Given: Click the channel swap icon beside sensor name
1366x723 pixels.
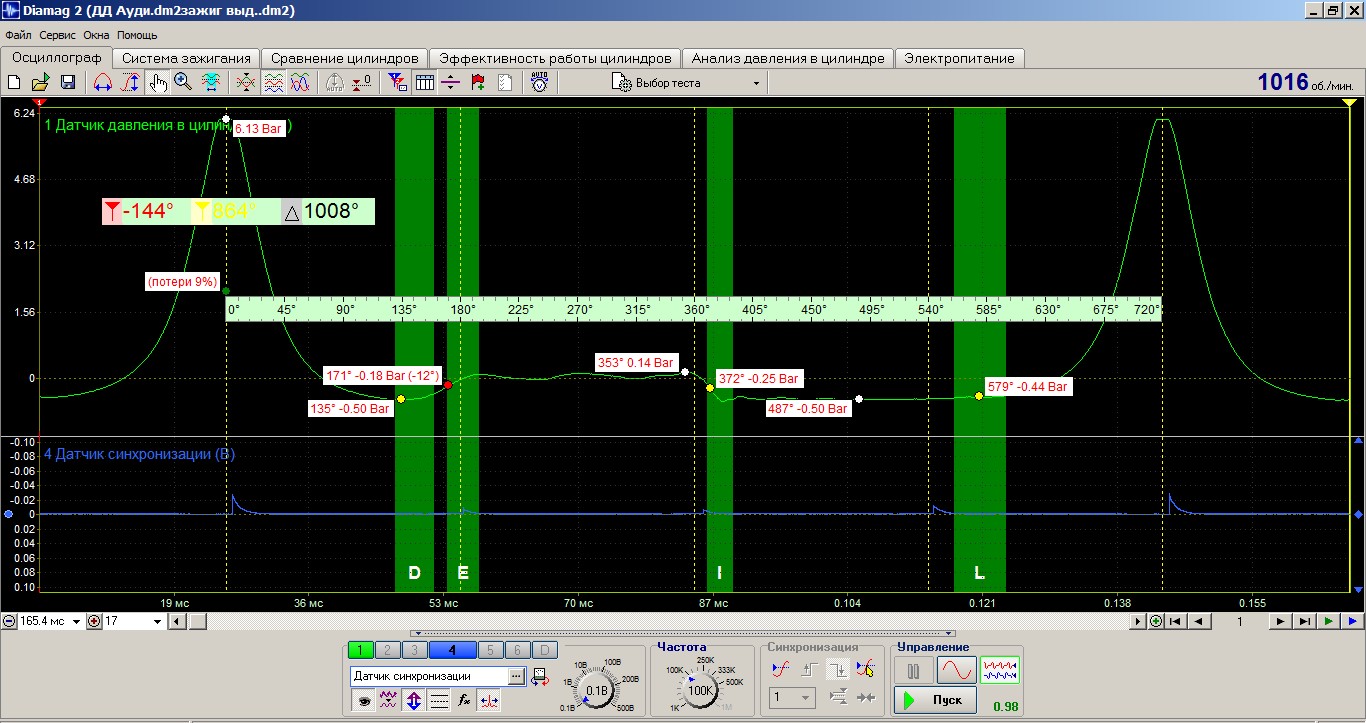Looking at the screenshot, I should coord(539,677).
